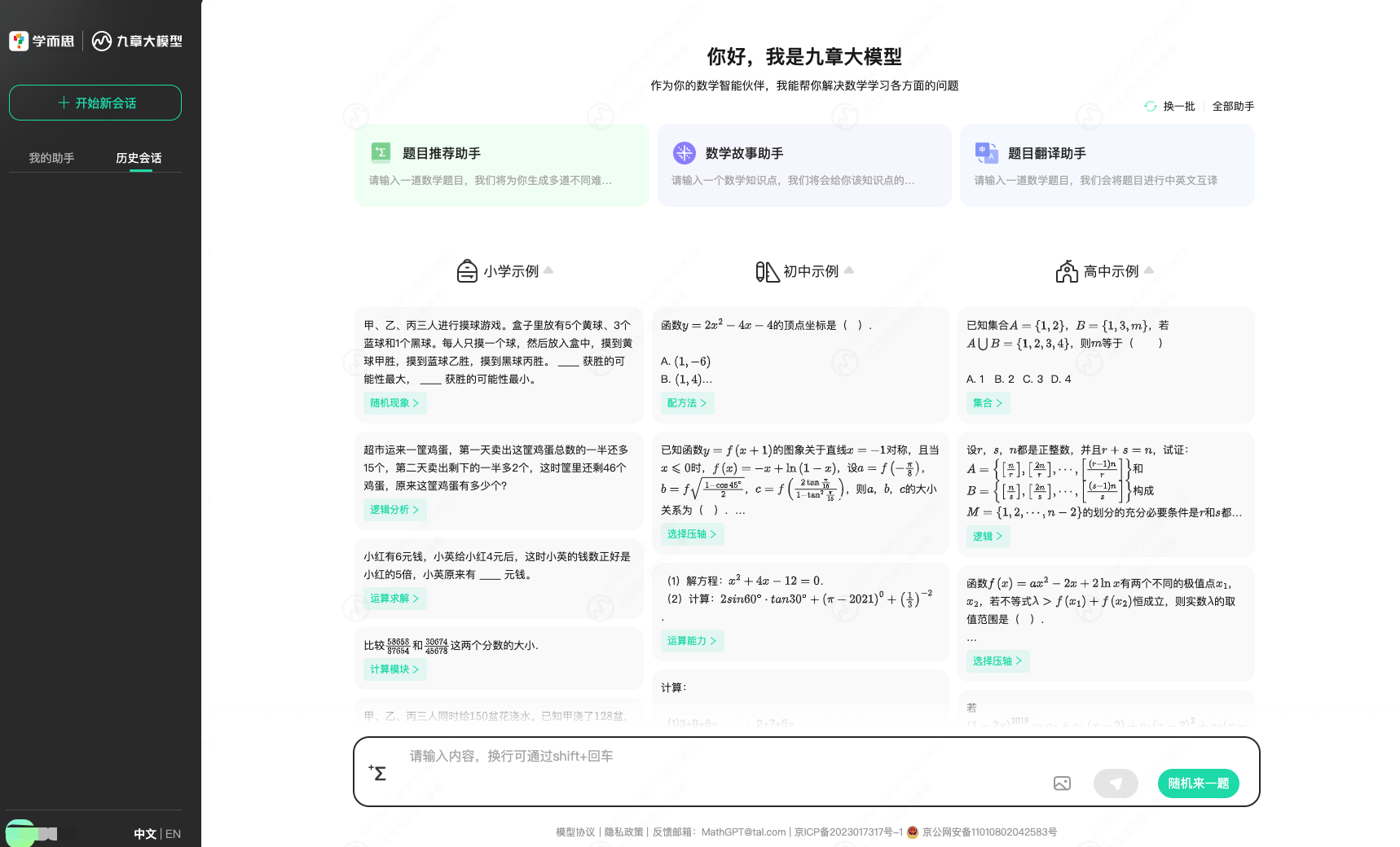Click the 开始新会话 button
Image resolution: width=1400 pixels, height=847 pixels.
95,103
